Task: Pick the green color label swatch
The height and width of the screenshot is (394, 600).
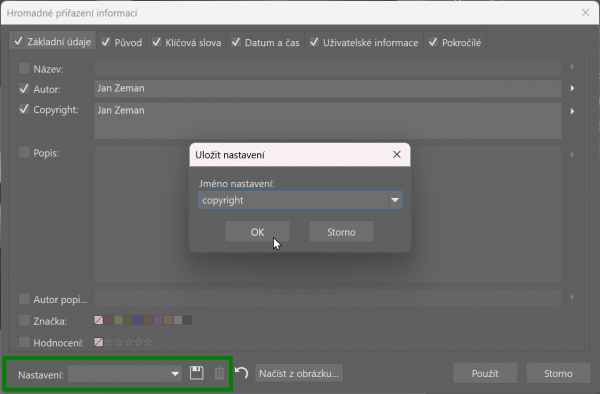Action: [x=128, y=320]
